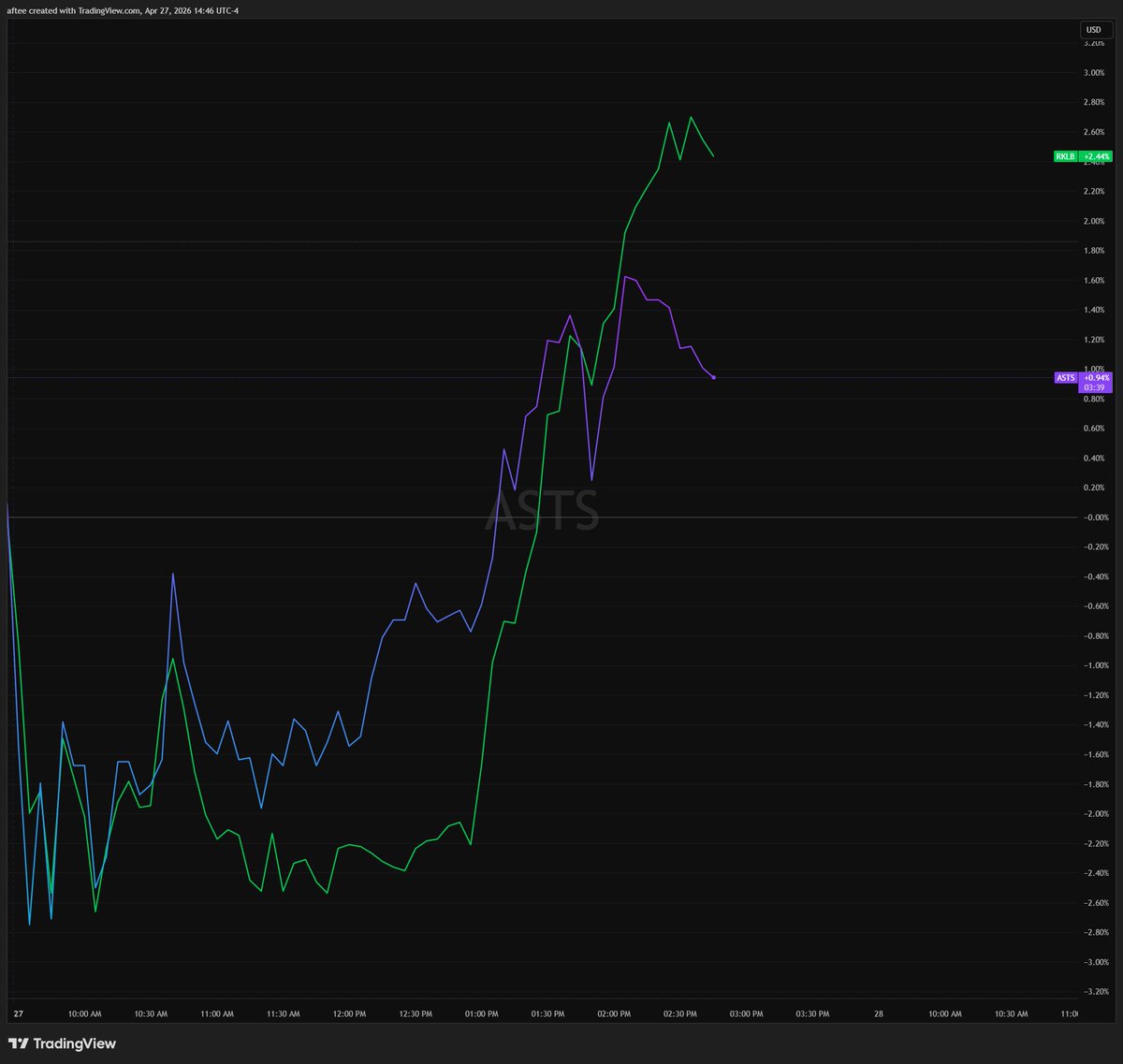Click the 03:00 PM time axis label

tap(746, 1013)
